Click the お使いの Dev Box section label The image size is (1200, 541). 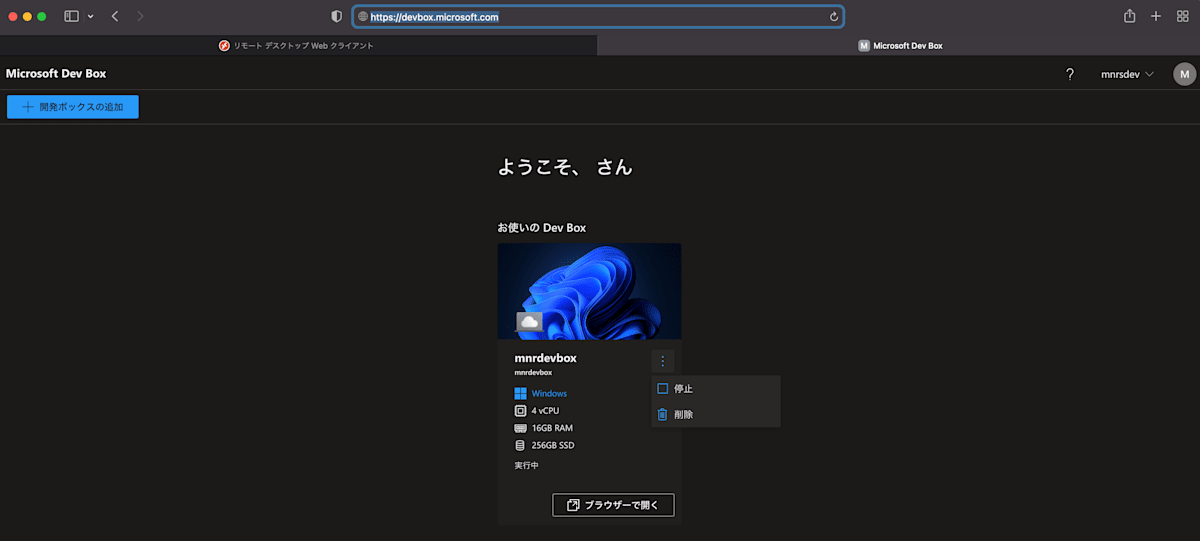(541, 228)
